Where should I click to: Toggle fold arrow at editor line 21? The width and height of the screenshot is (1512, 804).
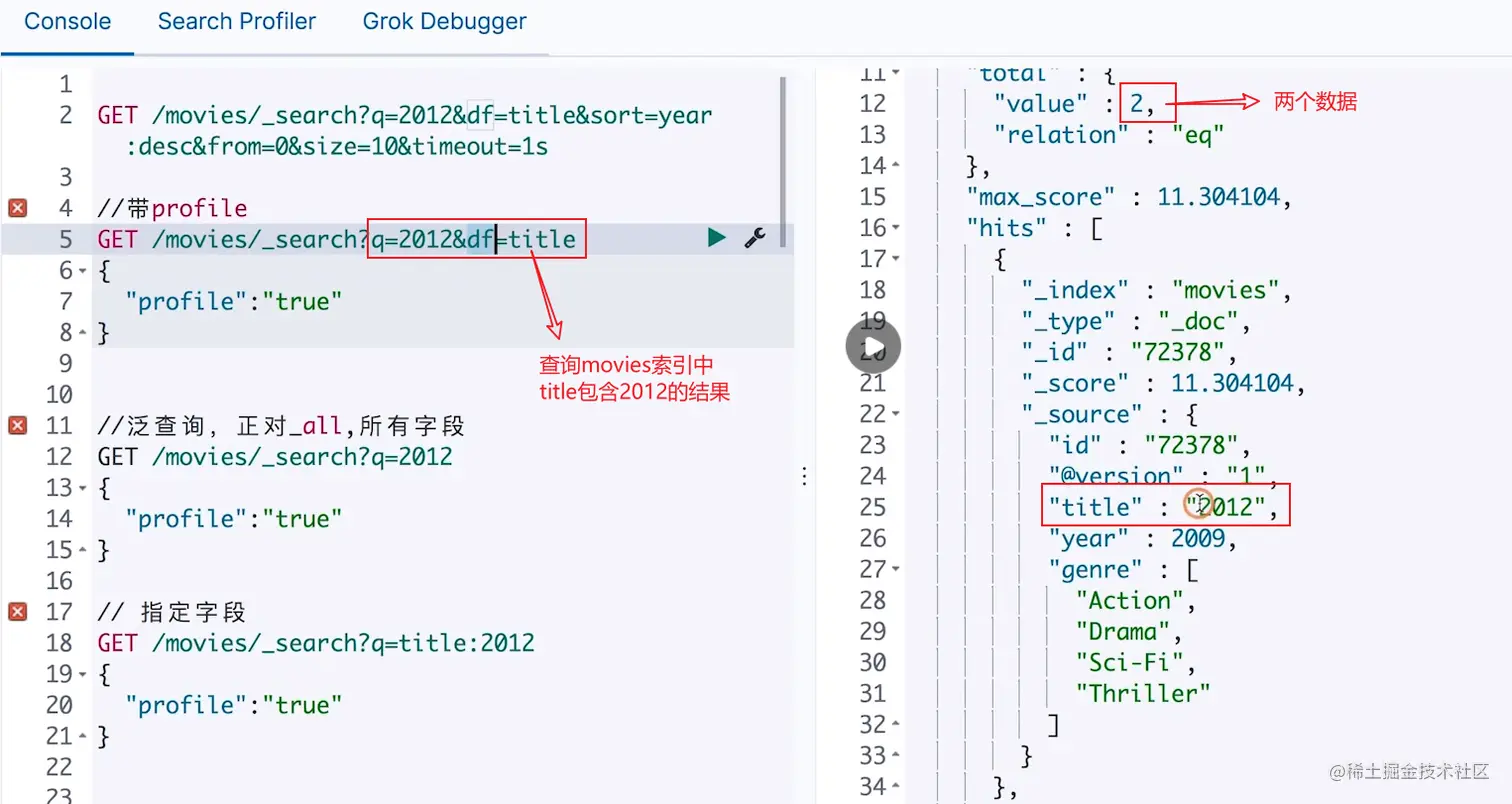click(82, 736)
